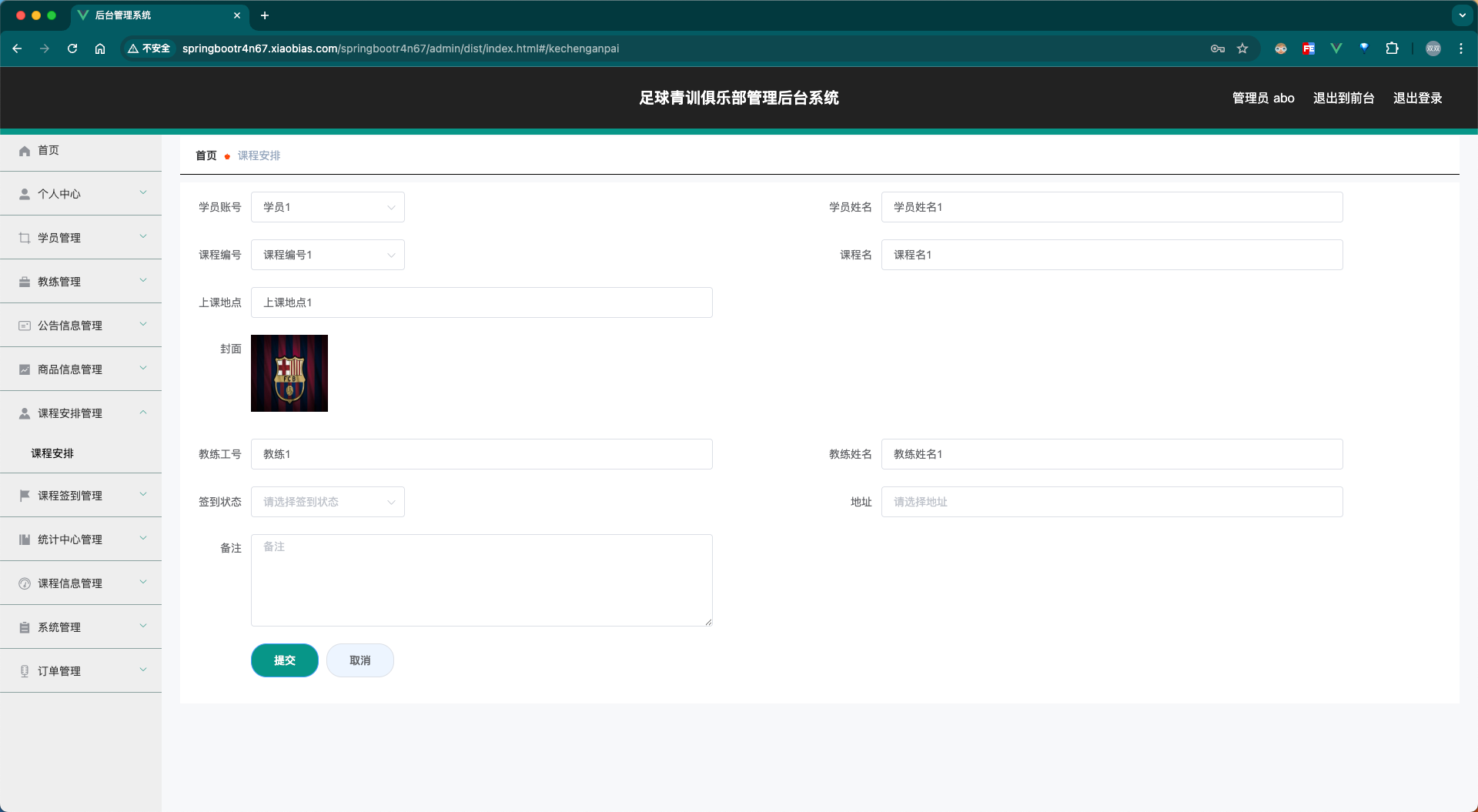
Task: Click the circular icon beside 课程信息管理
Action: (x=25, y=583)
